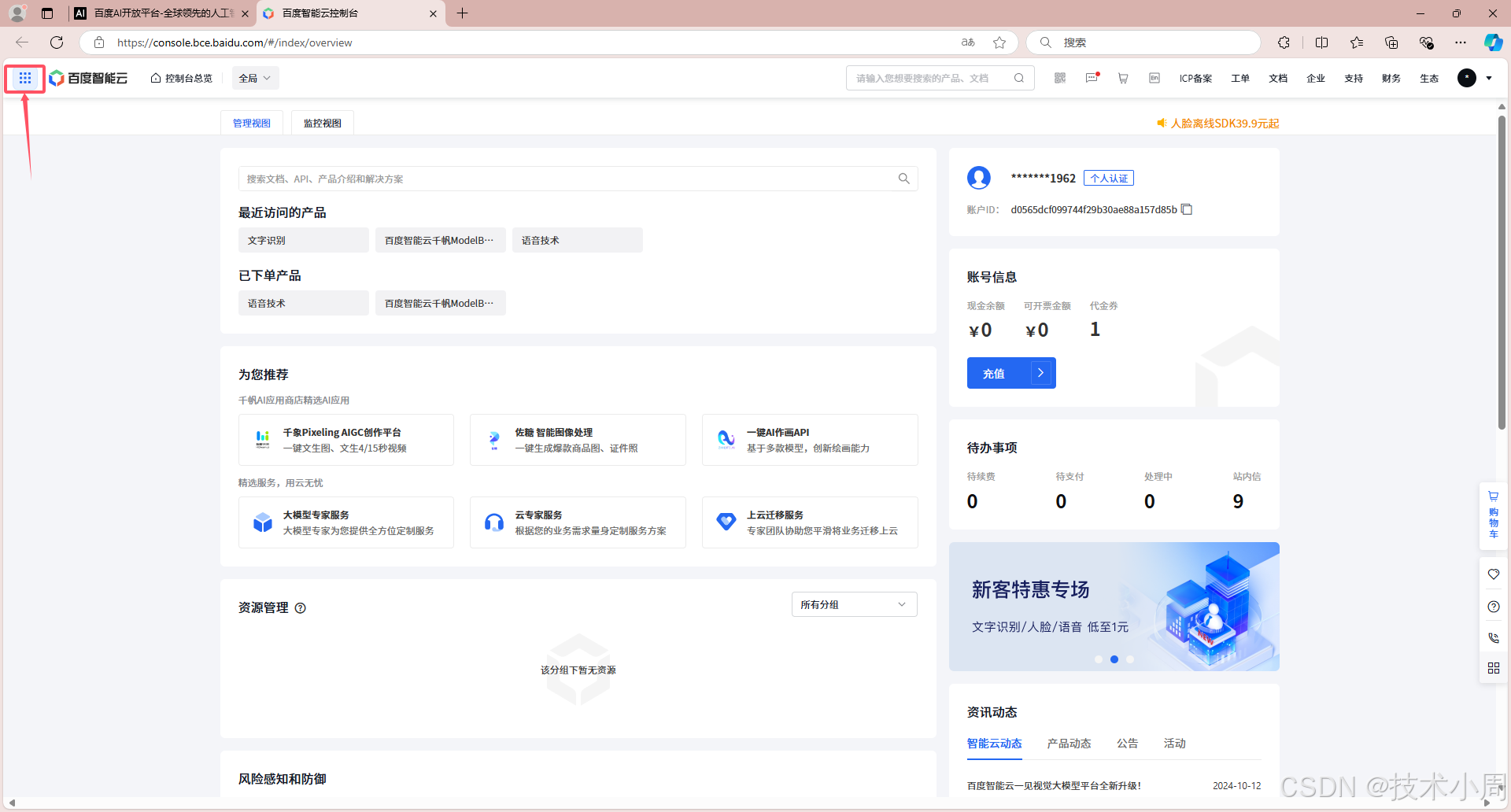Open 支持 menu
Screen dimensions: 1511x812
(1354, 78)
